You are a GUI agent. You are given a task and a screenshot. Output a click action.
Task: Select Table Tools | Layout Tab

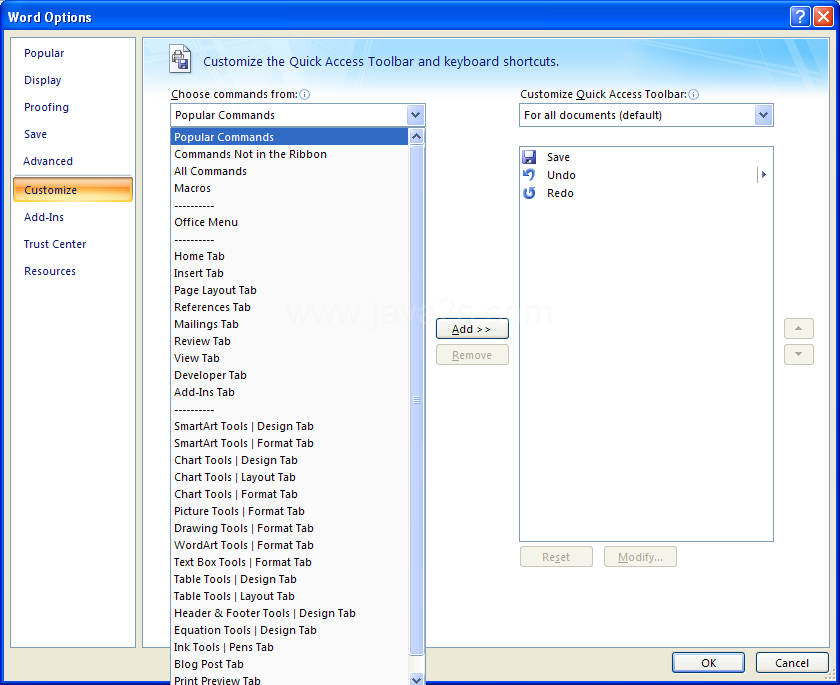[289, 597]
